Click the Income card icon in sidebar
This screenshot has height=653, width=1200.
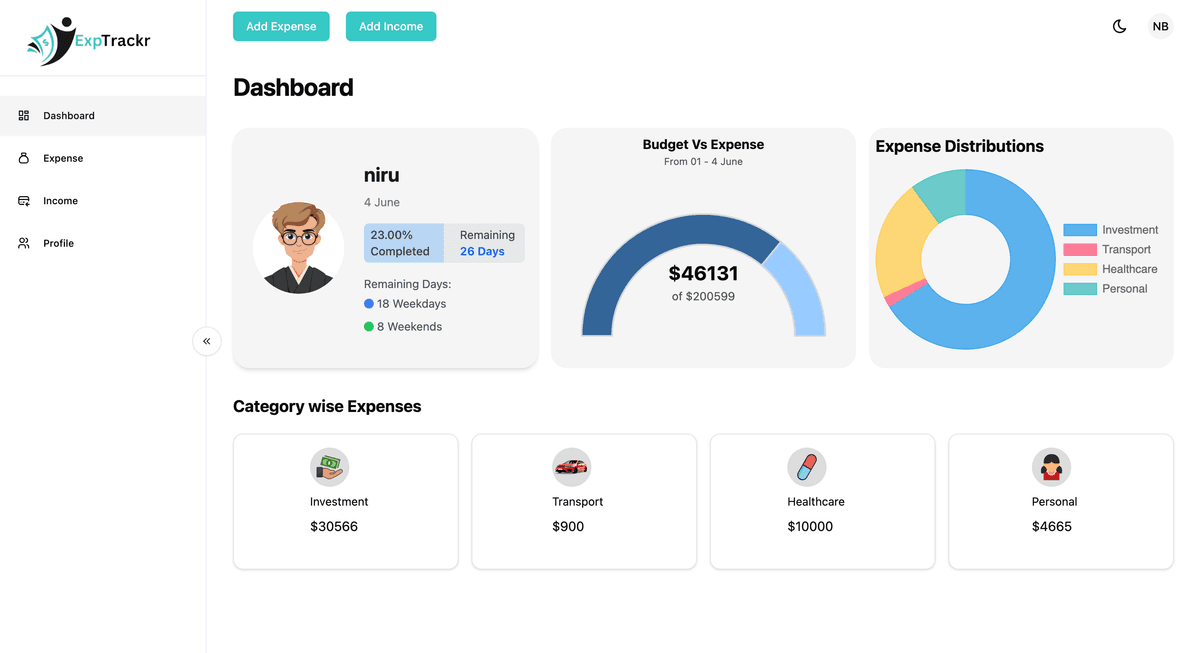pos(24,201)
